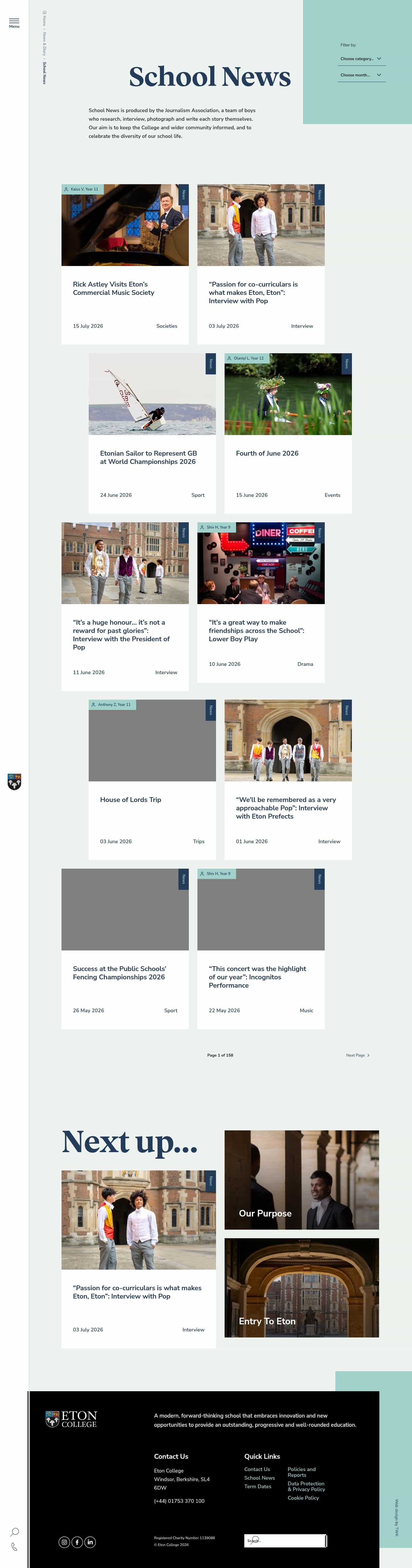Open Interview with the President of Pop
The image size is (412, 1568).
click(x=121, y=635)
